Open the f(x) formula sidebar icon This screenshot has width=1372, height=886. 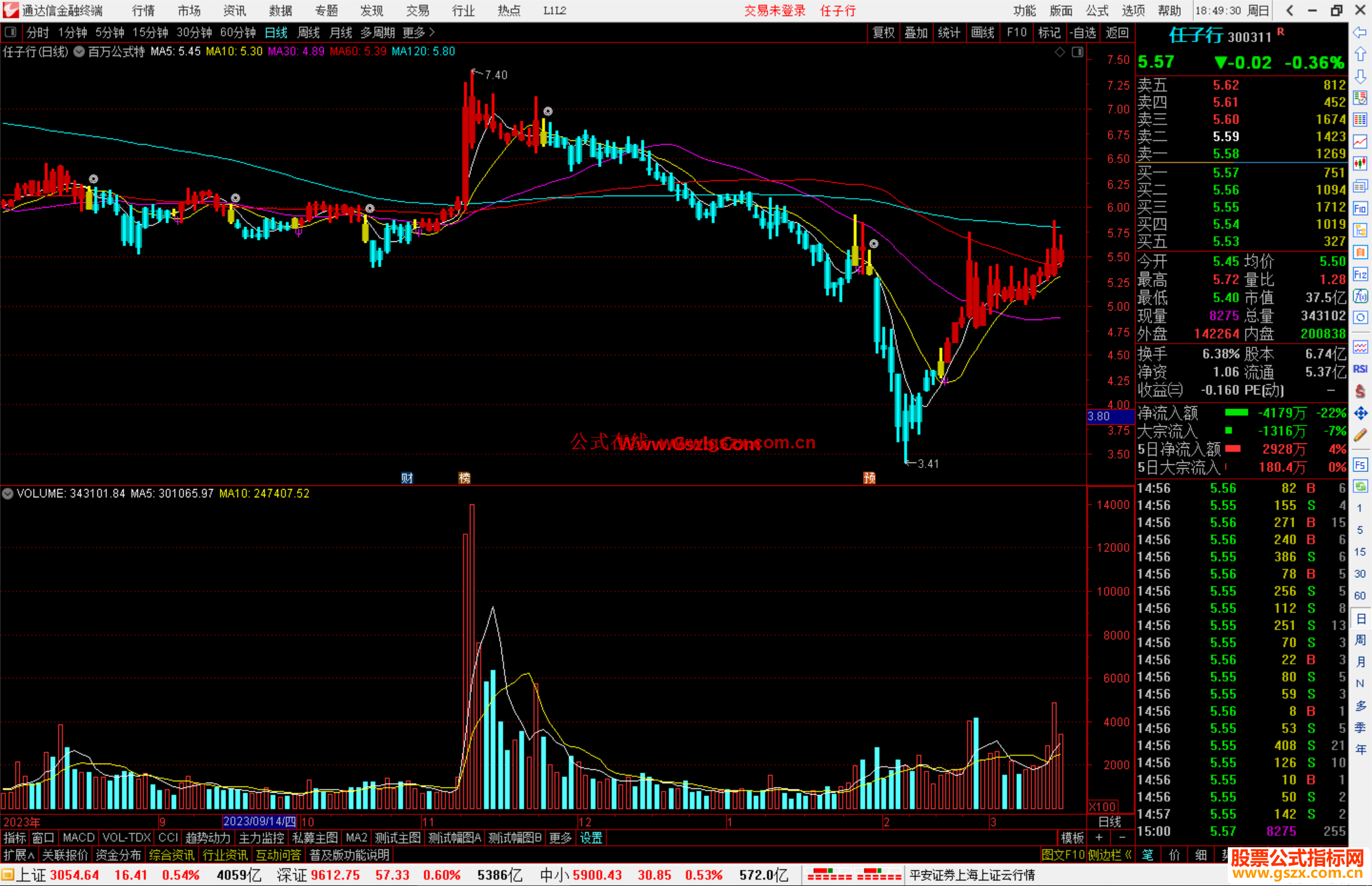[1360, 296]
